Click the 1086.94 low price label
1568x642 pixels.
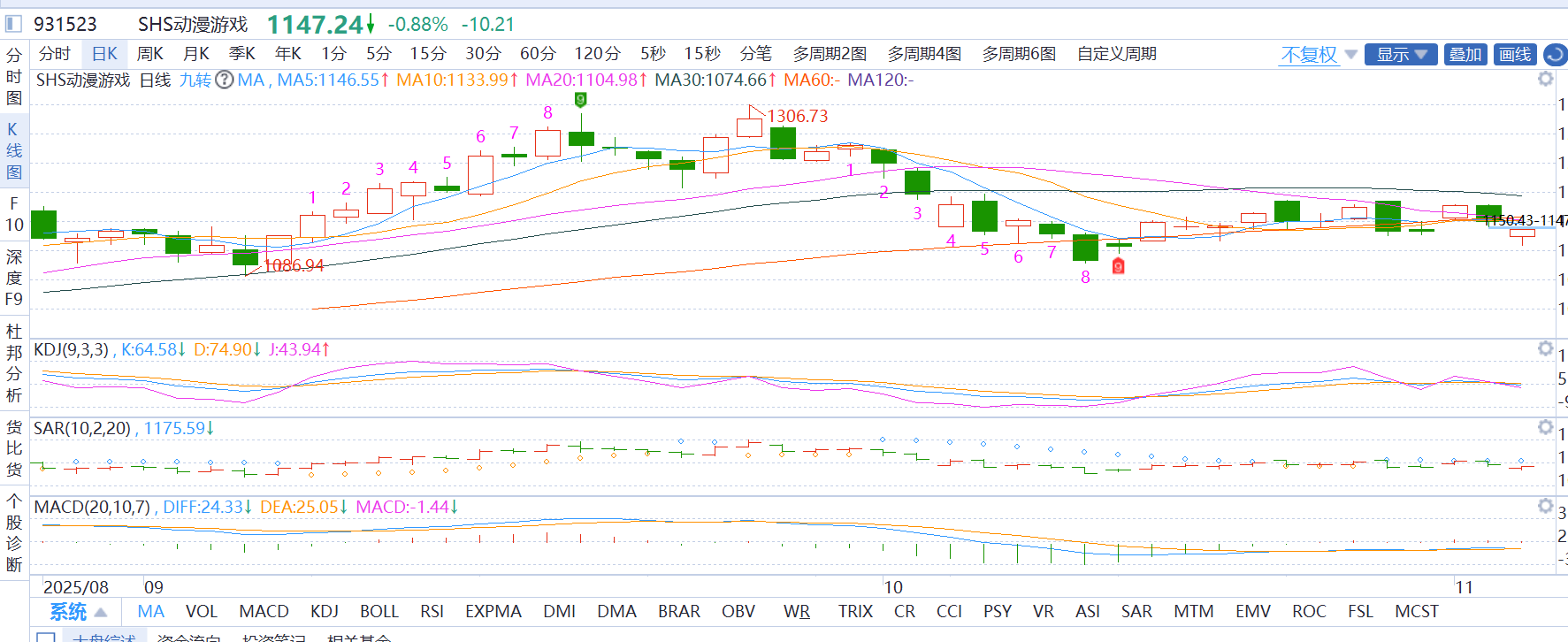pyautogui.click(x=294, y=265)
